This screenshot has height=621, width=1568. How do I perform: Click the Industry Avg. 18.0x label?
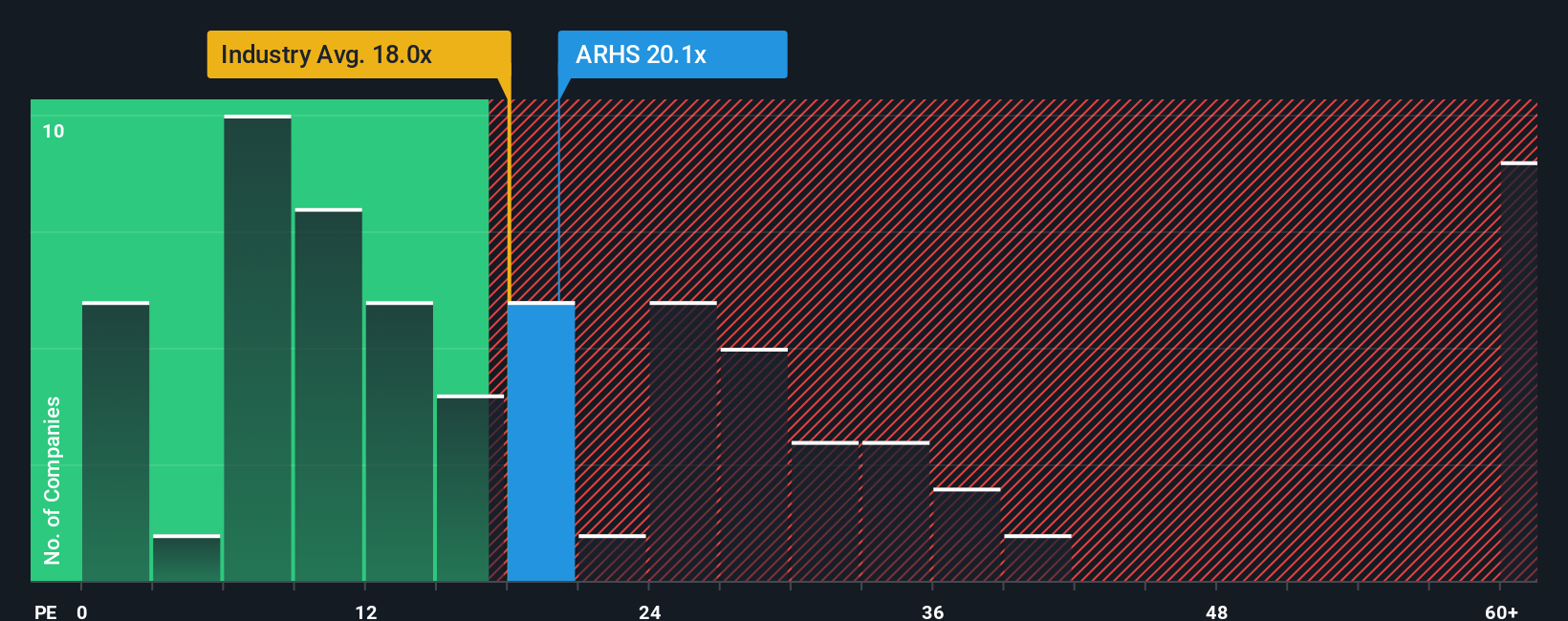(x=359, y=54)
